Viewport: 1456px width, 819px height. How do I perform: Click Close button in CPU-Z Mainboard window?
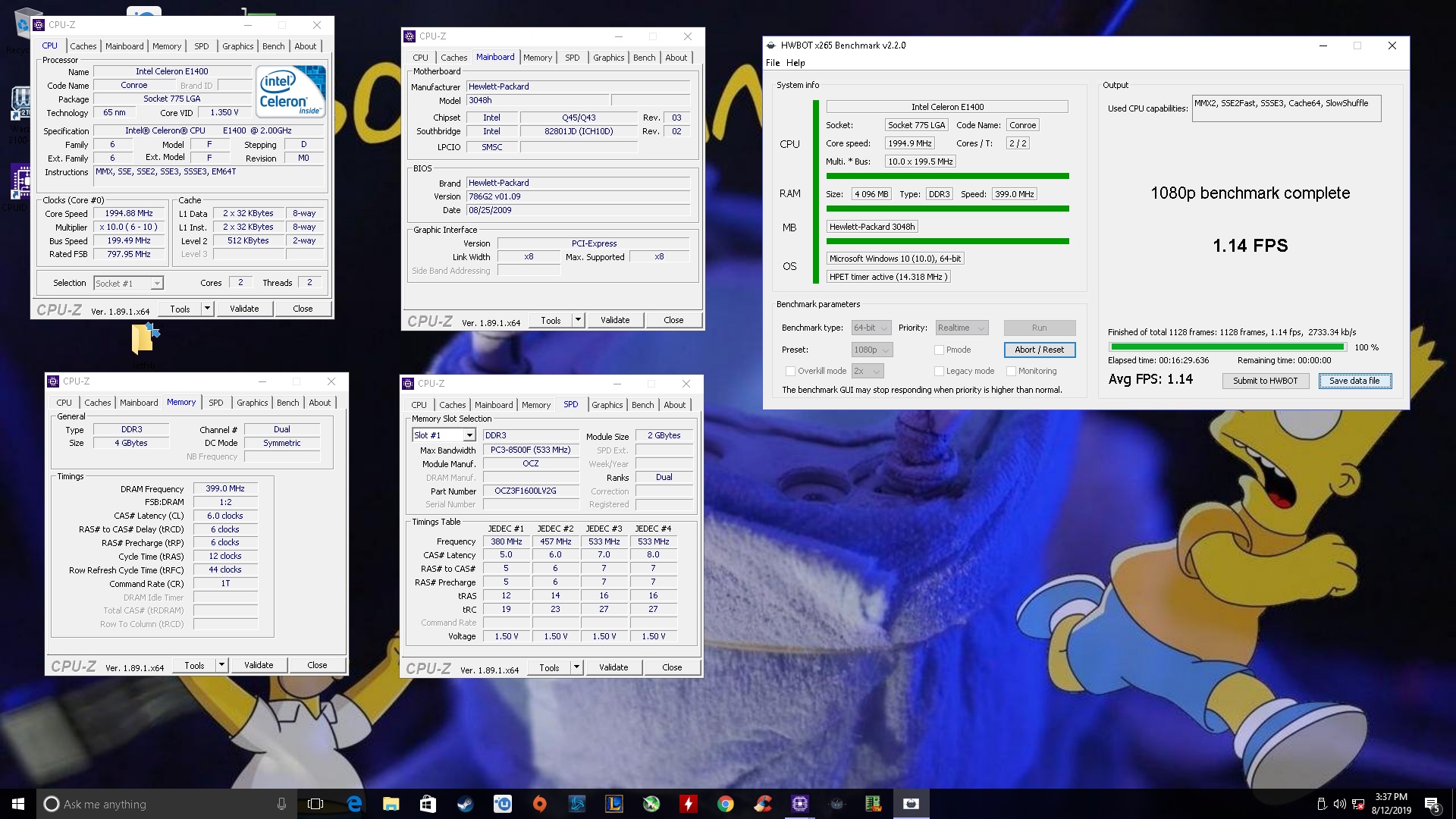(x=673, y=320)
